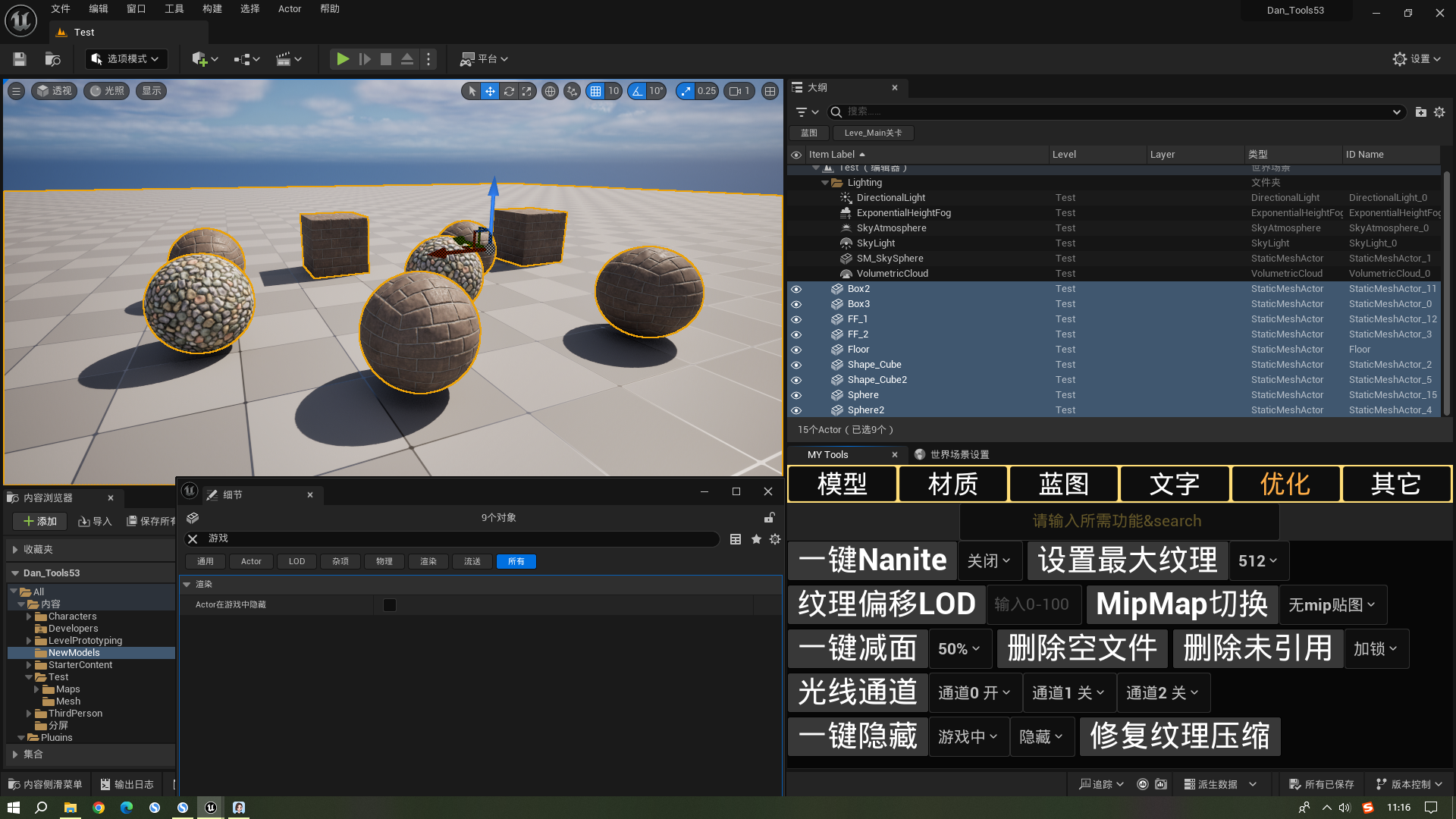Switch Details to the property matrix grid icon
1456x819 pixels.
pos(736,539)
